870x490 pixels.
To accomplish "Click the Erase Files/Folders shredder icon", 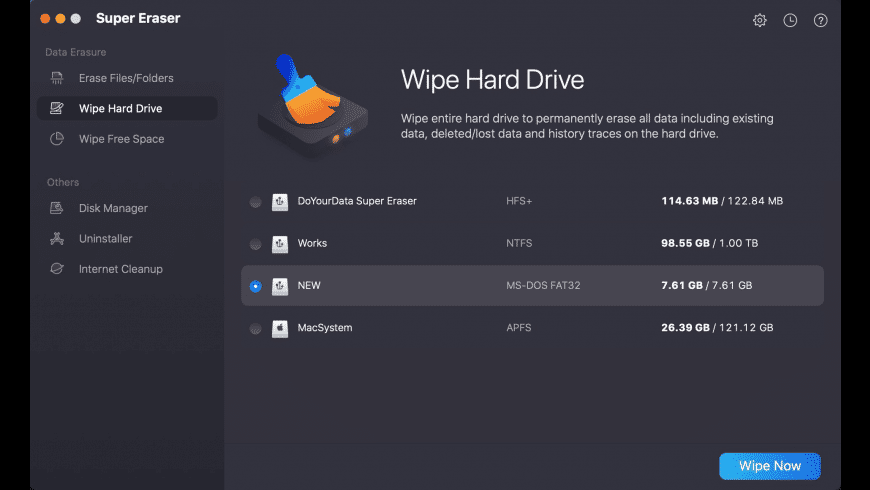I will click(57, 78).
